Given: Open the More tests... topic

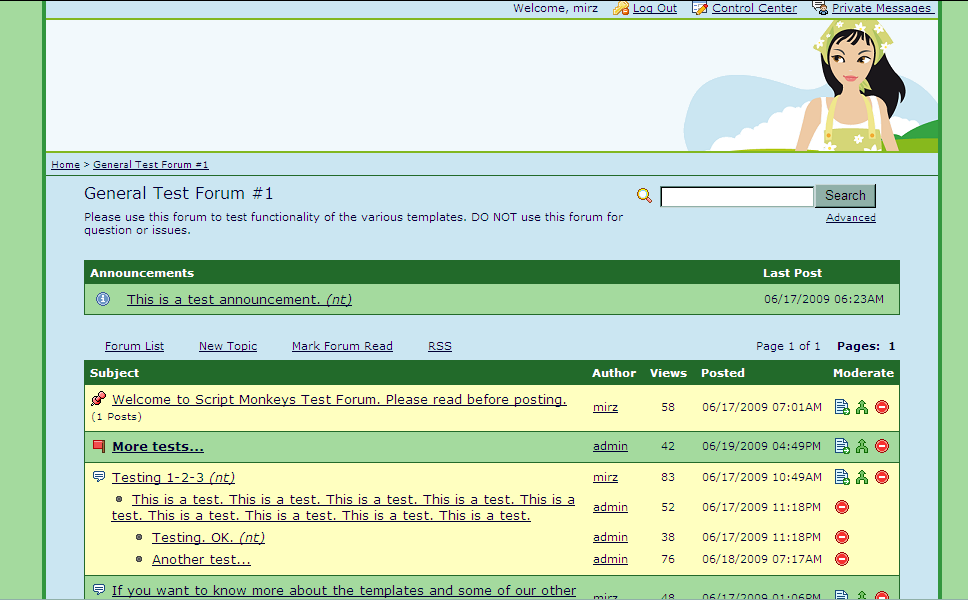Looking at the screenshot, I should click(x=158, y=446).
